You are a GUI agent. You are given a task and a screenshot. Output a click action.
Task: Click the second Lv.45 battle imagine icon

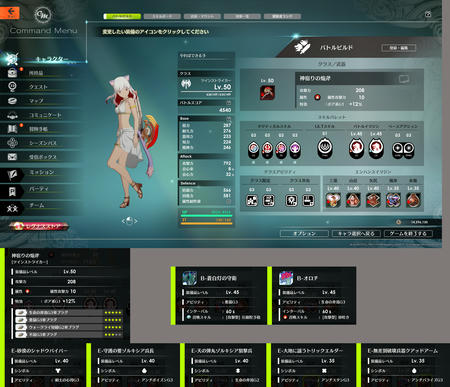[376, 148]
